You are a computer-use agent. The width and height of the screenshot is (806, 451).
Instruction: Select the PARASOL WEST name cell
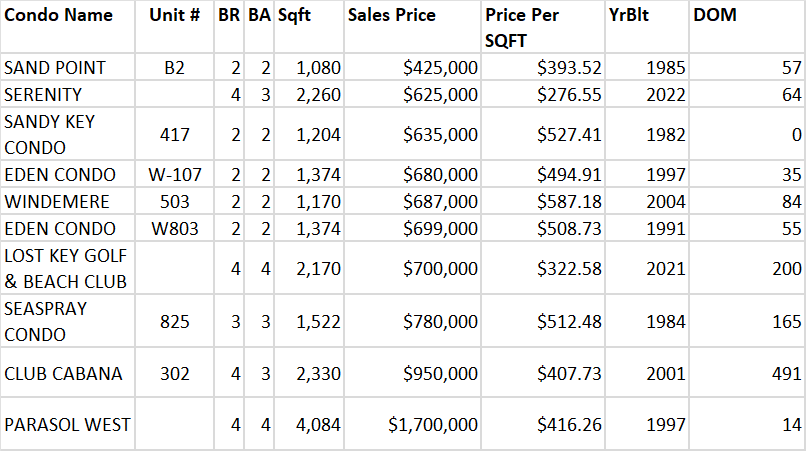[x=67, y=425]
